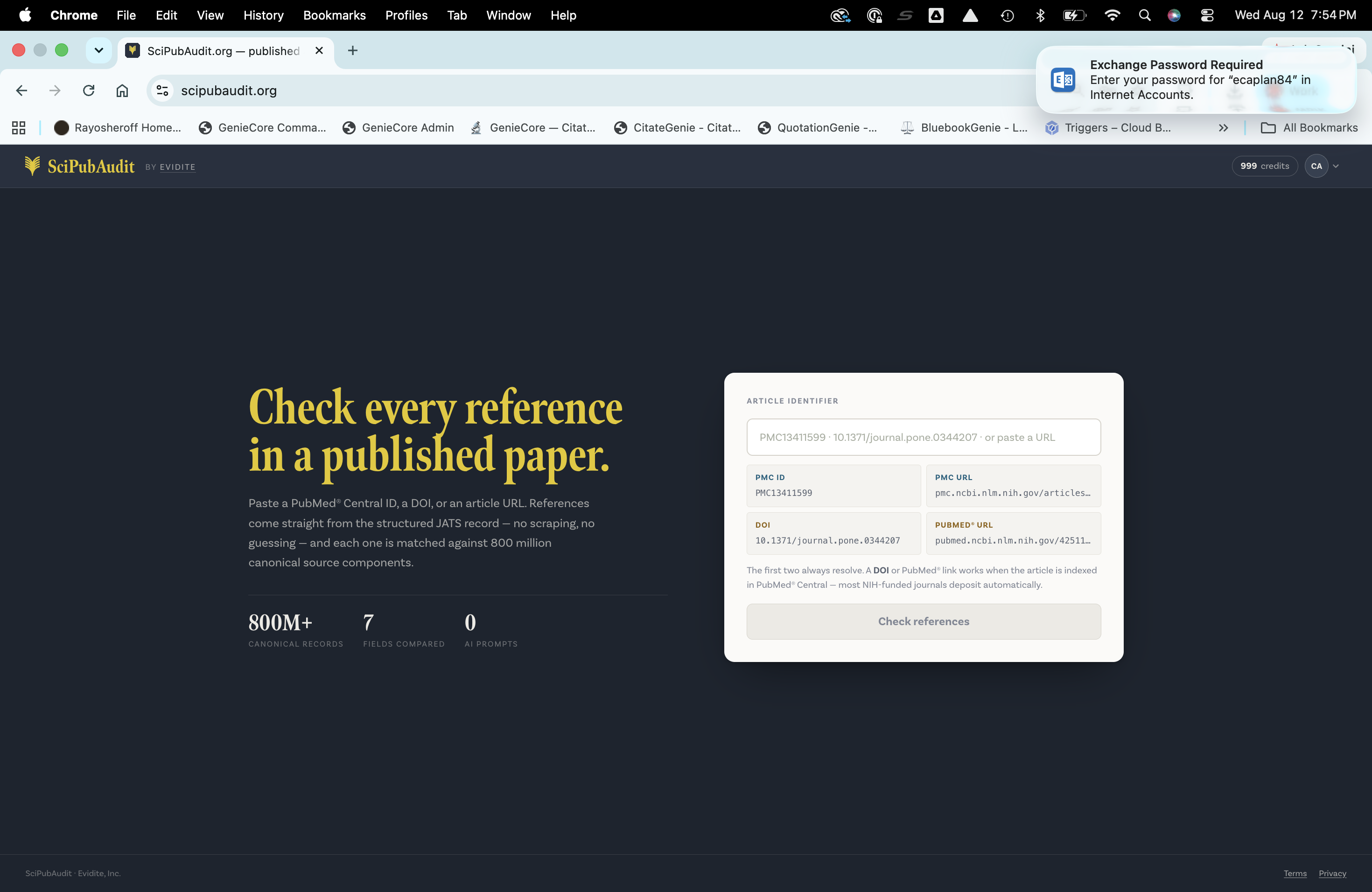Screen dimensions: 1372x892
Task: Go back to the previous page
Action: (22, 91)
